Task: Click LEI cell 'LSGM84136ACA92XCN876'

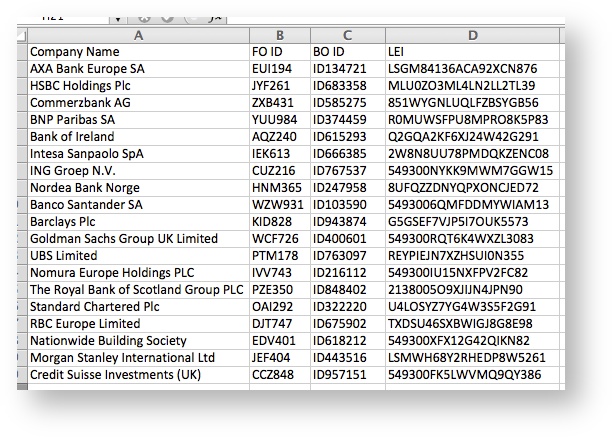Action: (x=473, y=69)
